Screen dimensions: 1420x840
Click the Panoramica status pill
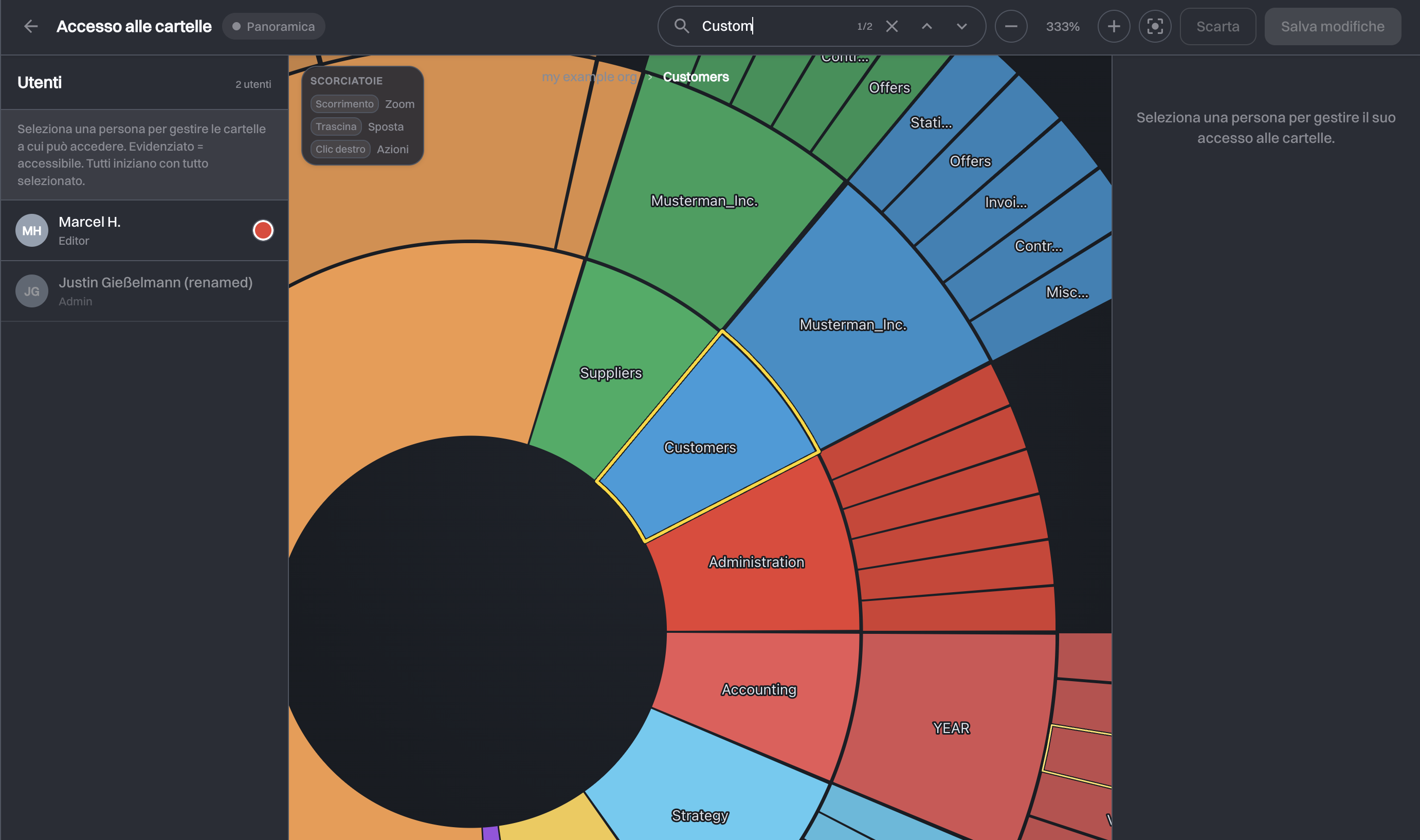(274, 26)
